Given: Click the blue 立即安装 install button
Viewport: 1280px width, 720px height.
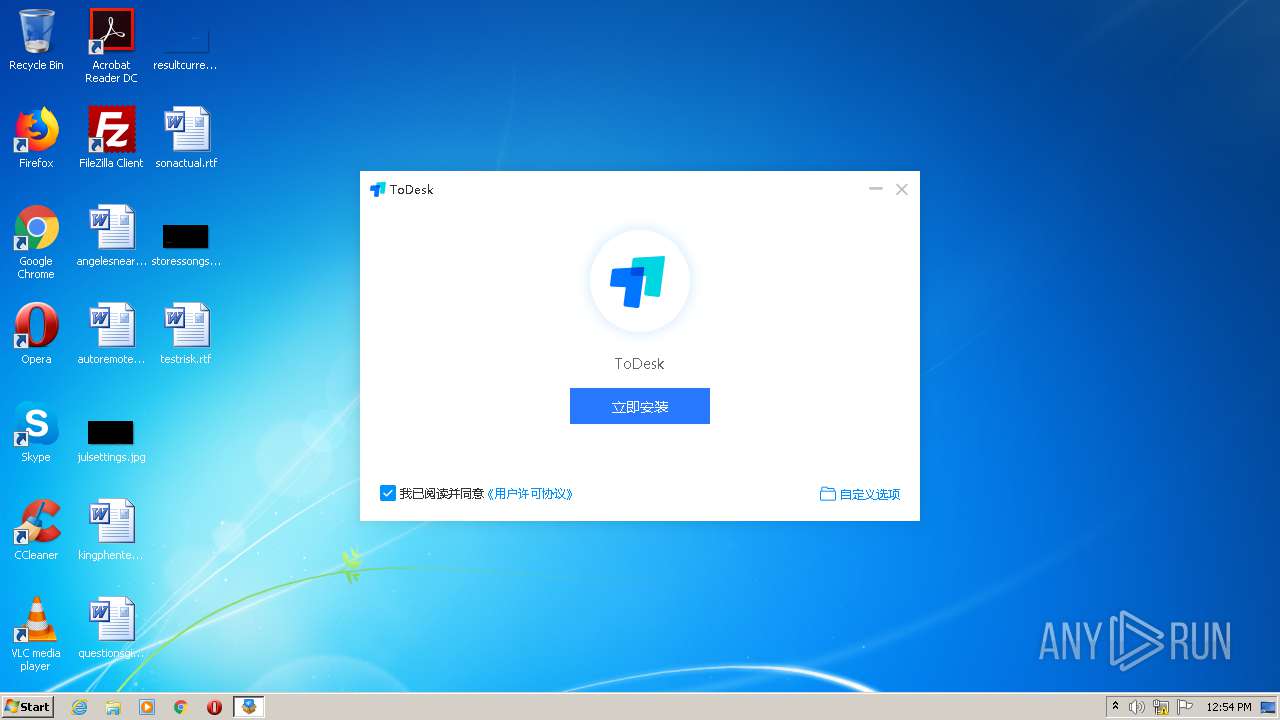Looking at the screenshot, I should [640, 406].
